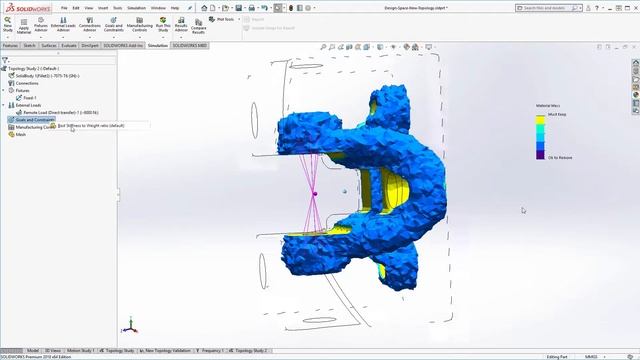Open the Frequency 1 bottom tab

coord(210,351)
